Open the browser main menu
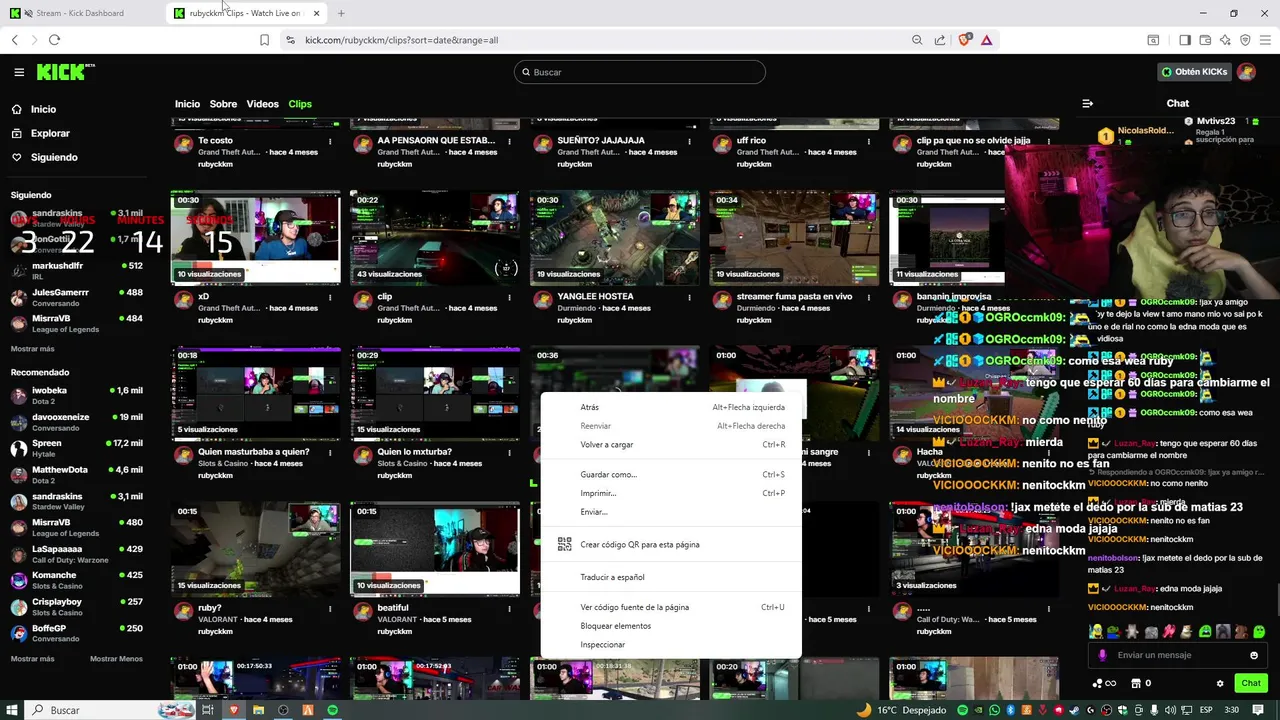Screen dimensions: 1280x720 (1266, 40)
